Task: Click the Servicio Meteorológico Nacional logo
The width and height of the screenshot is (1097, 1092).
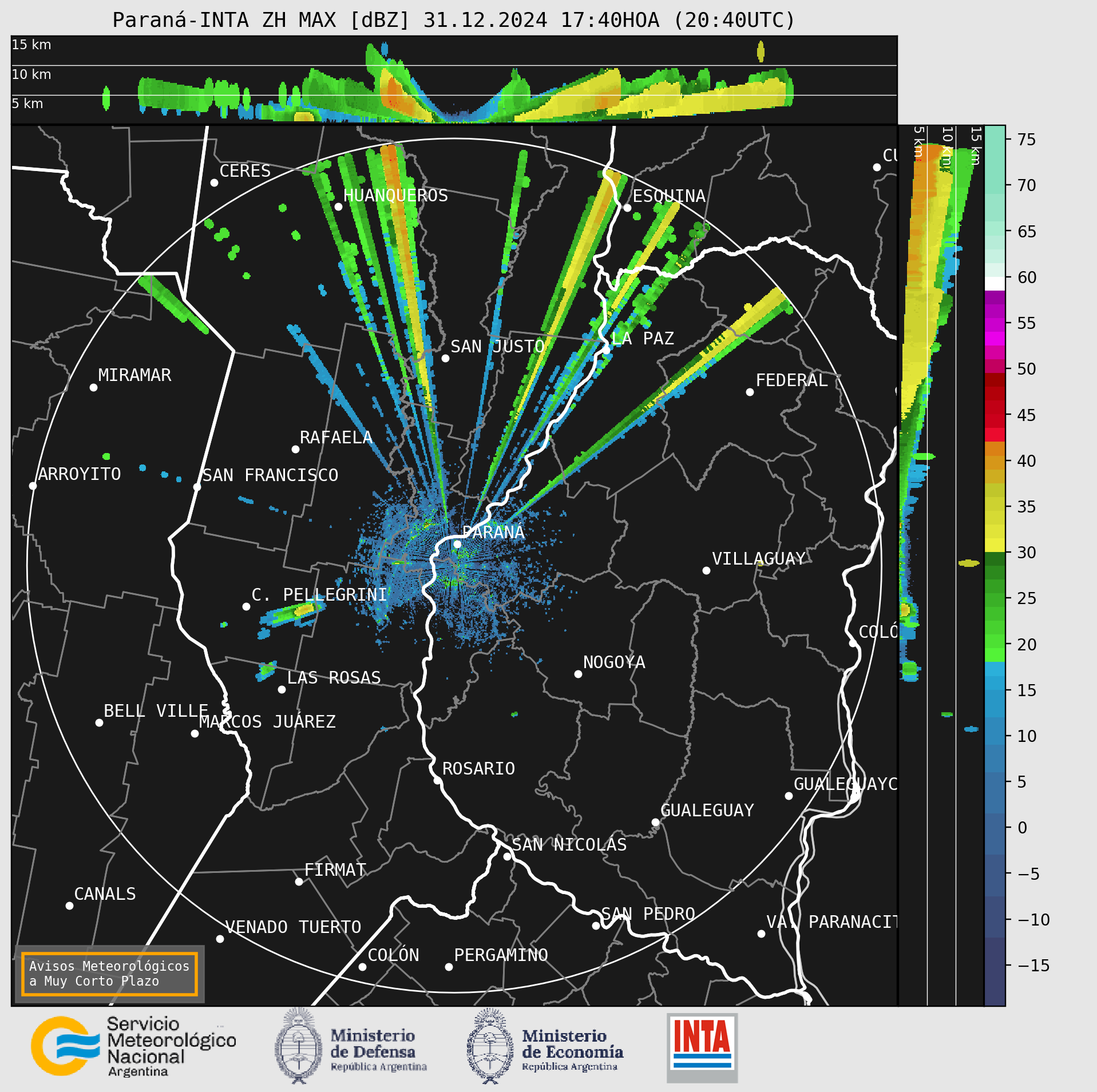Action: click(133, 1047)
